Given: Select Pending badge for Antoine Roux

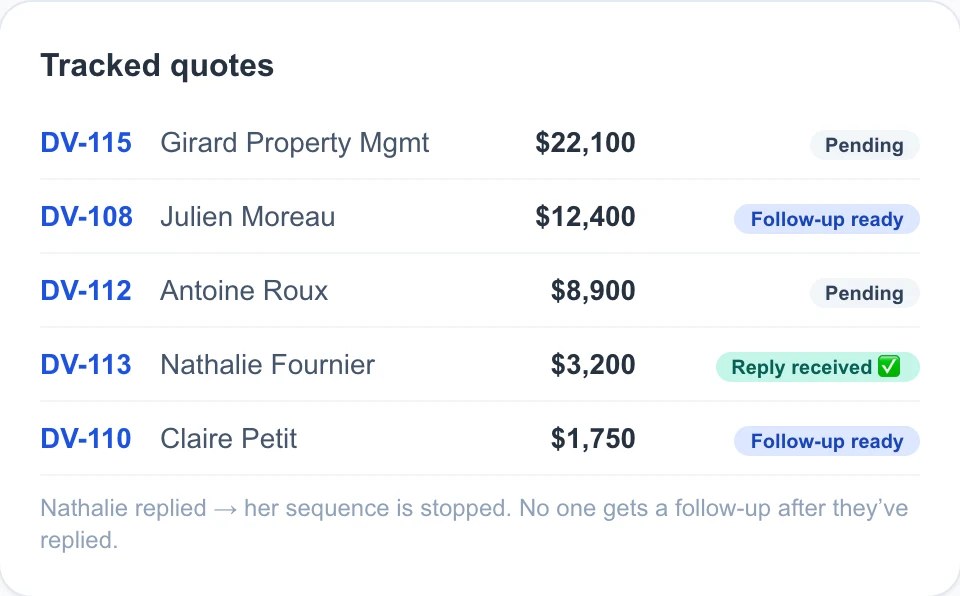Looking at the screenshot, I should click(x=864, y=293).
